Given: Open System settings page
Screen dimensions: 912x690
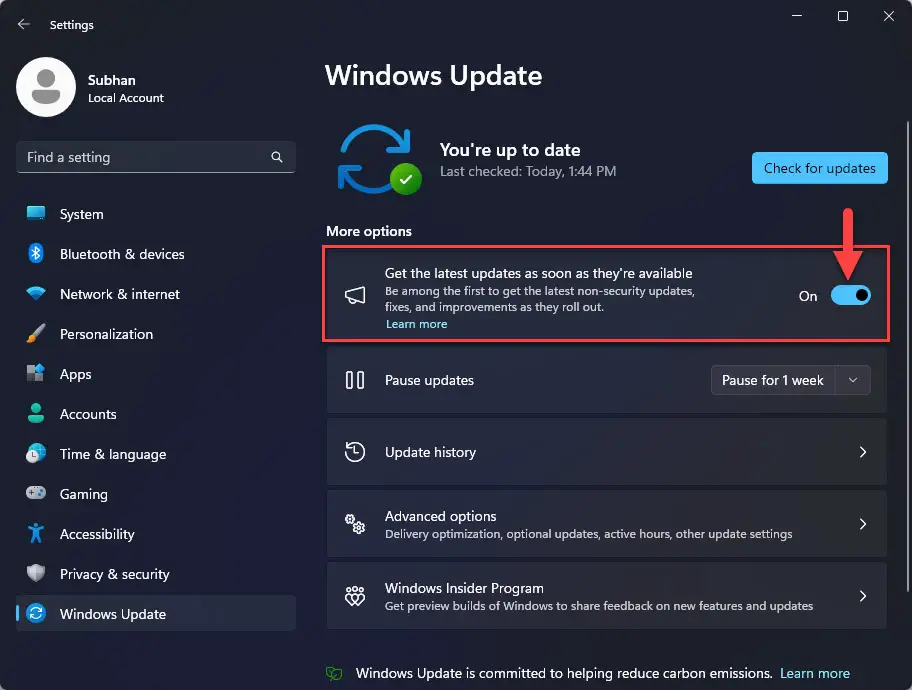Looking at the screenshot, I should [x=156, y=214].
